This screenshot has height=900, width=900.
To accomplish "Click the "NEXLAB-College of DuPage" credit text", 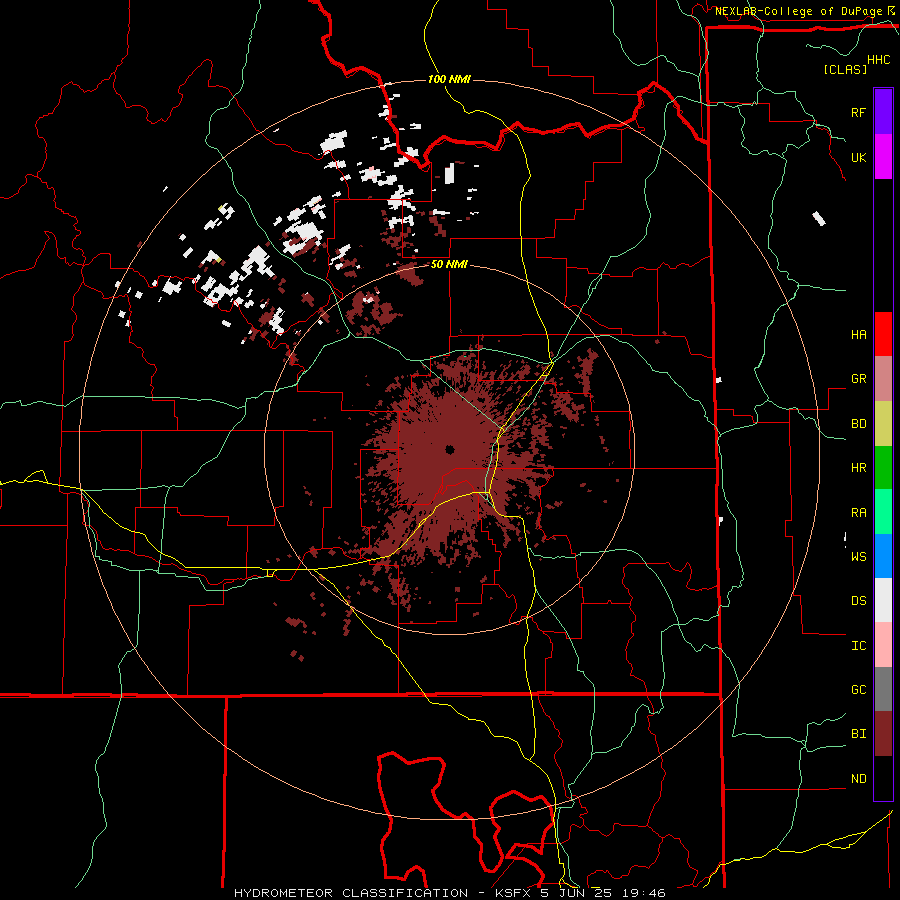I will coord(798,11).
